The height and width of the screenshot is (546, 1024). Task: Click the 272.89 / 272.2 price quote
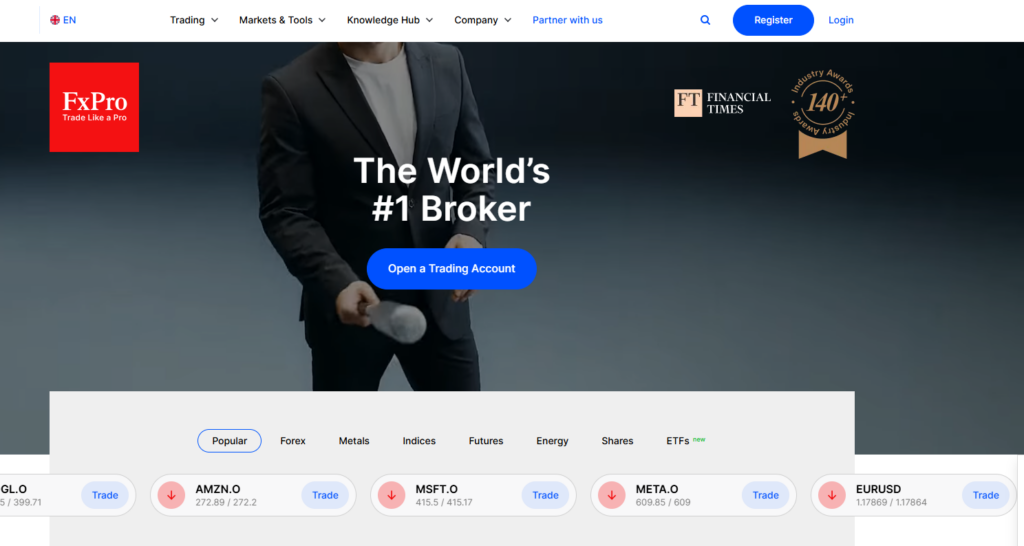click(226, 502)
